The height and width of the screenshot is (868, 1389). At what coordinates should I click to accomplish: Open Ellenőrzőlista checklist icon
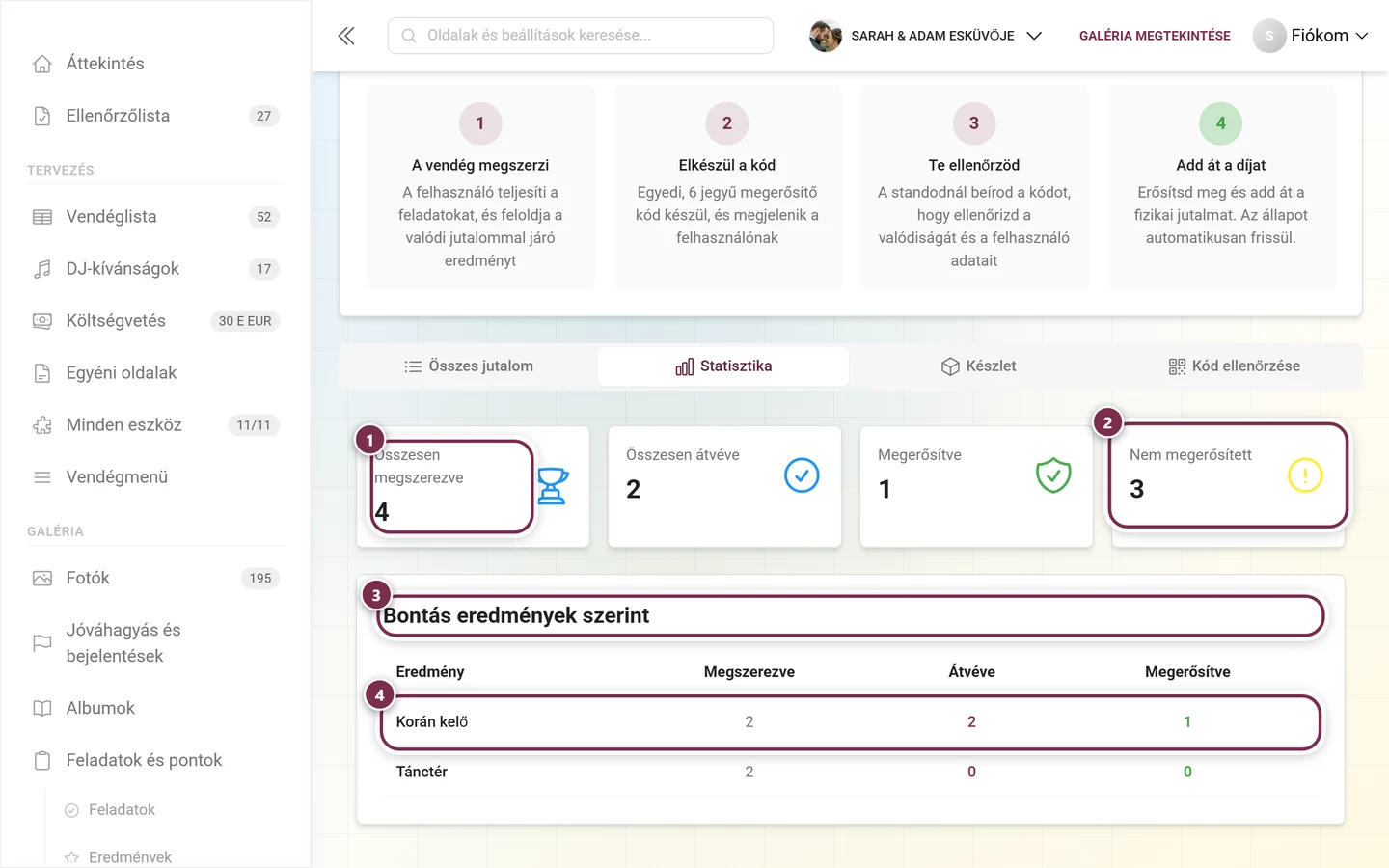pyautogui.click(x=42, y=116)
